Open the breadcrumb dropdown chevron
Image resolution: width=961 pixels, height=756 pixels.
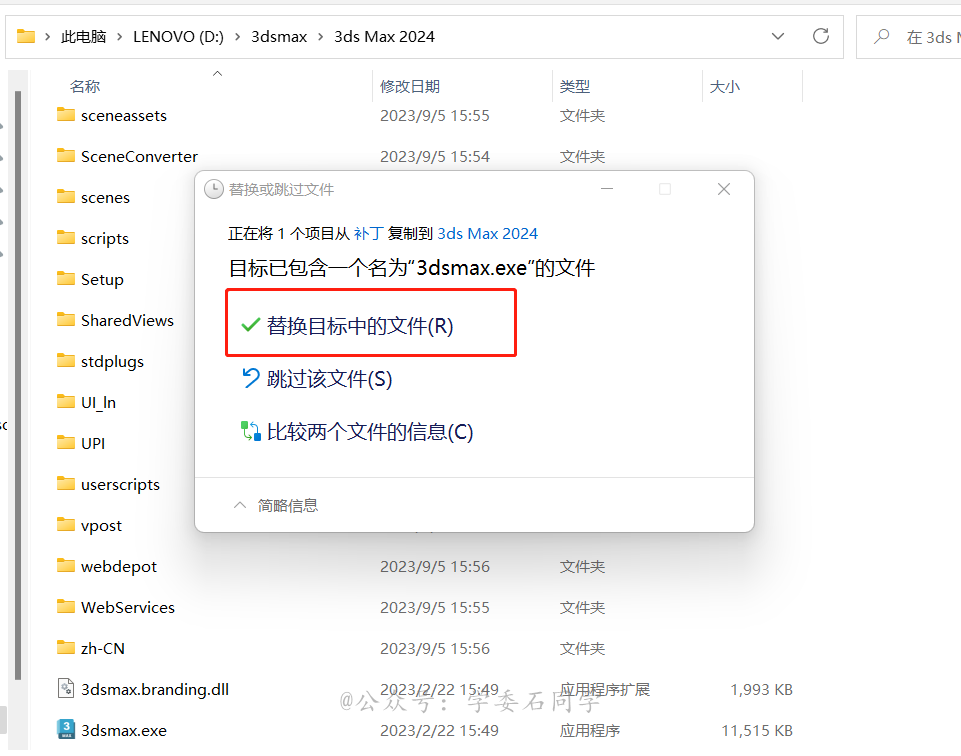777,36
